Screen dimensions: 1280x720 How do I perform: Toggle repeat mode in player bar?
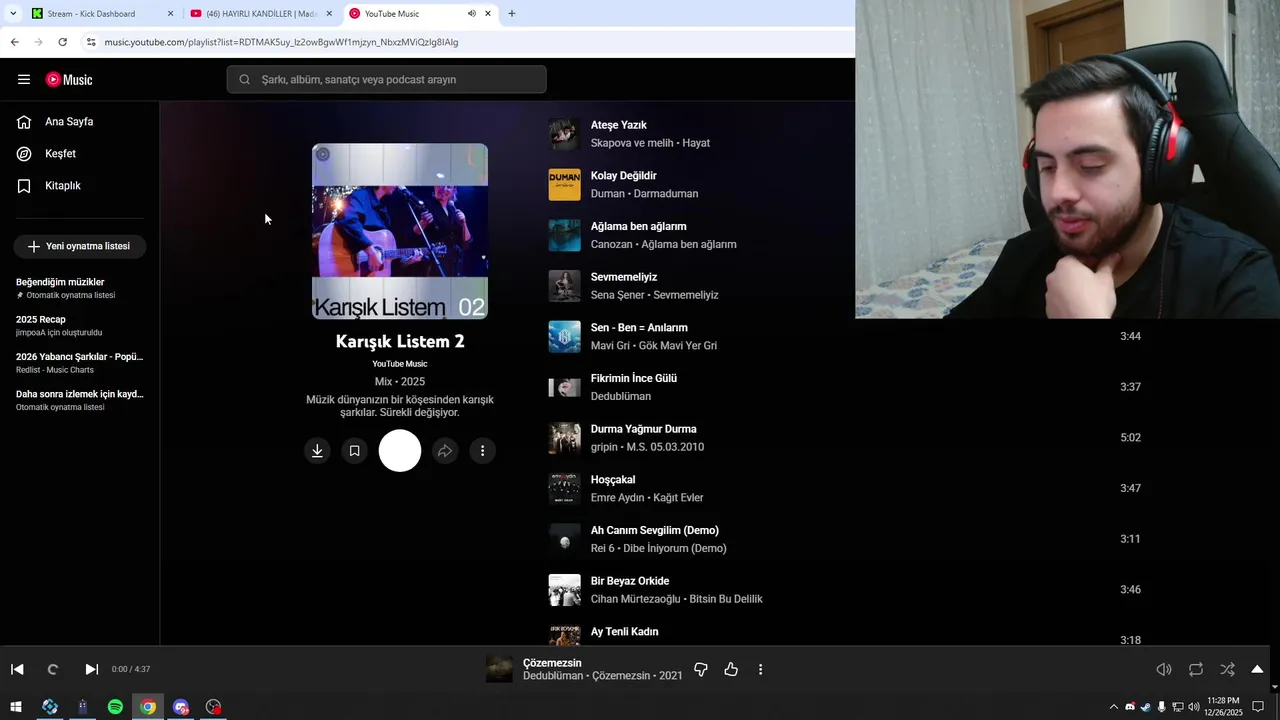(1196, 669)
